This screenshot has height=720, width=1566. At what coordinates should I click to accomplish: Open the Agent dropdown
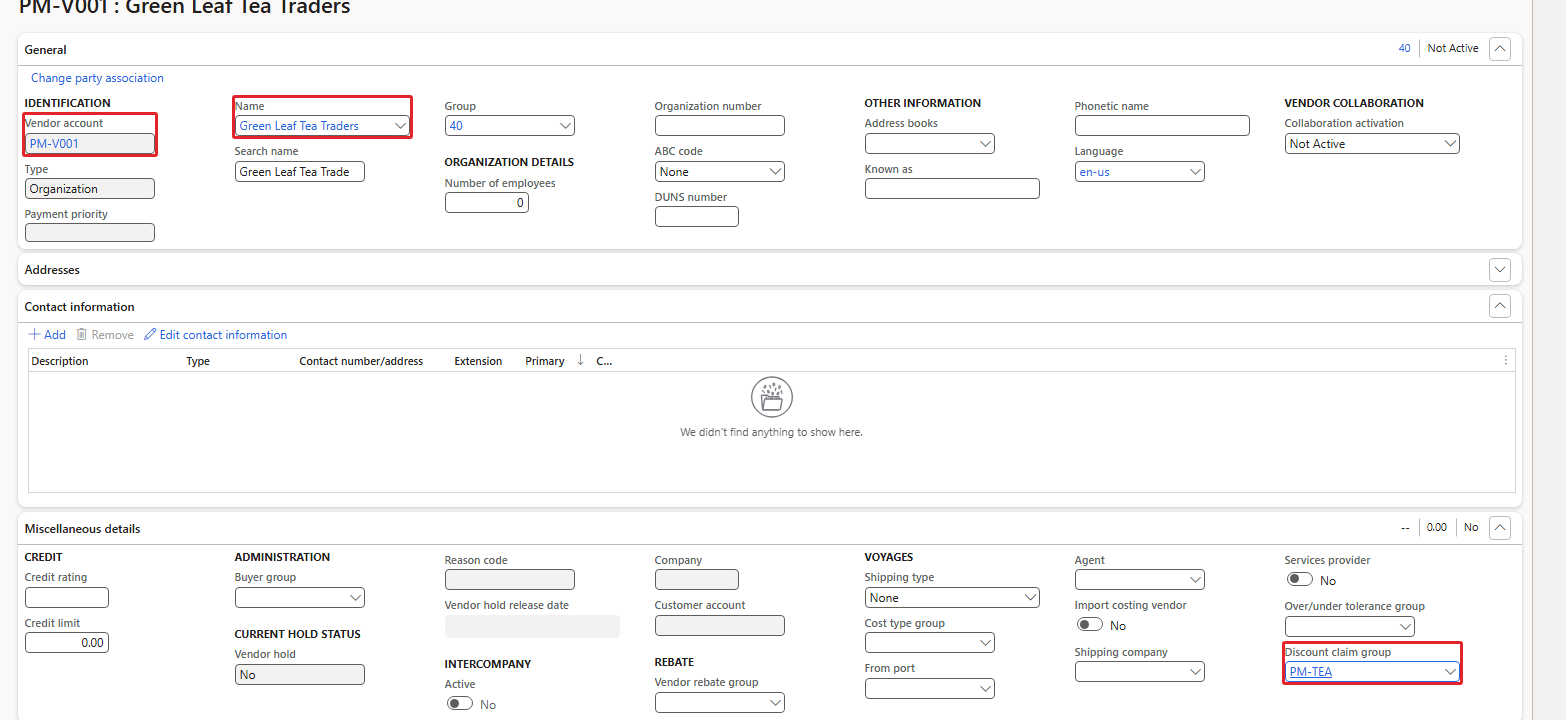[x=1196, y=580]
